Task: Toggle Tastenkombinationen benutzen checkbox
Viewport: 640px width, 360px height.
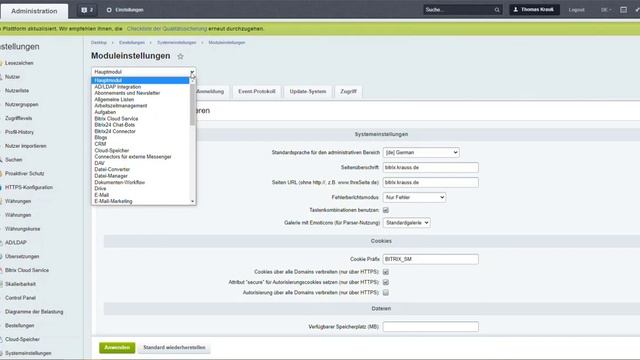Action: [386, 210]
